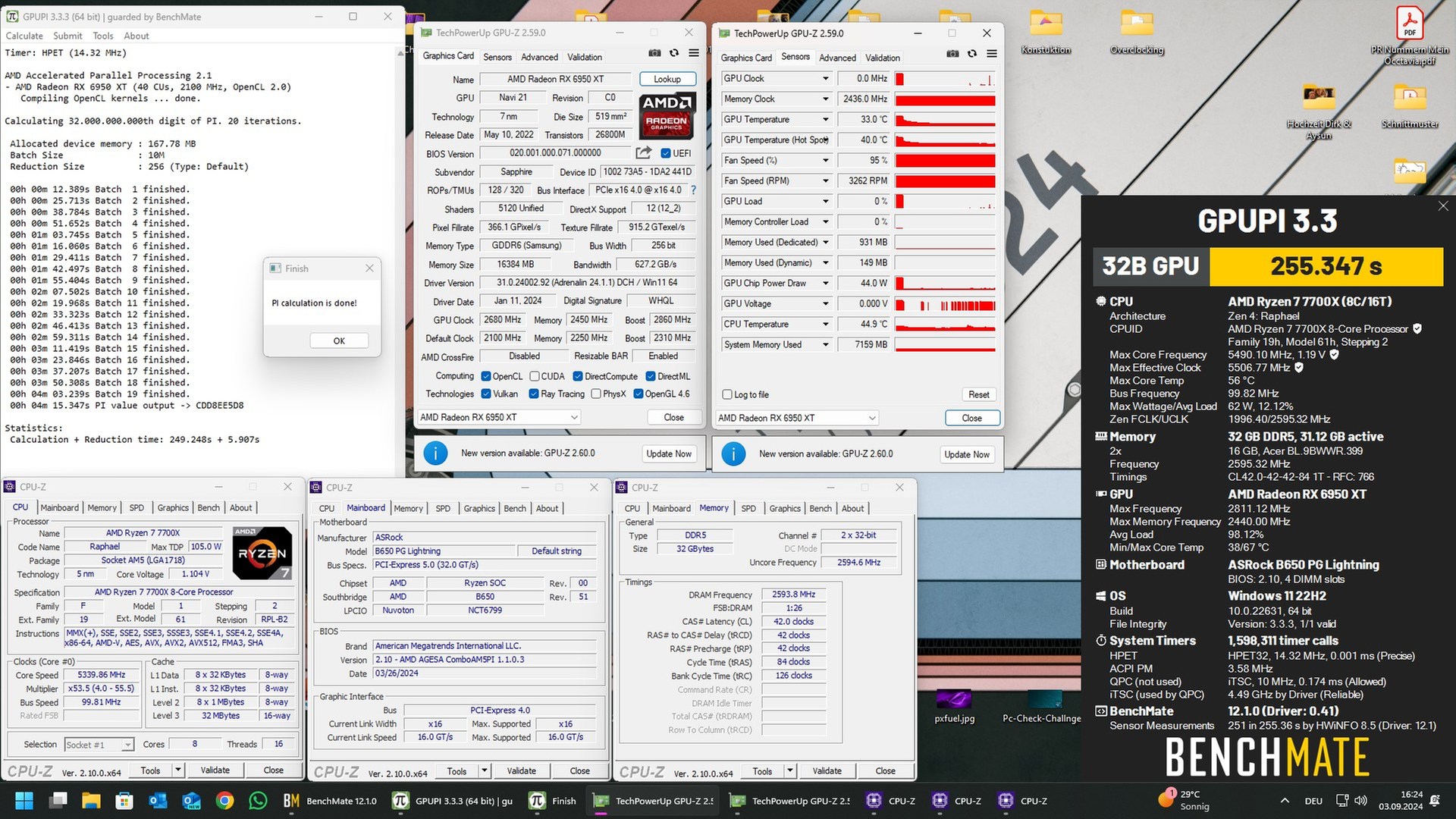Toggle the DirectCompute checkbox
1456x819 pixels.
(x=578, y=377)
